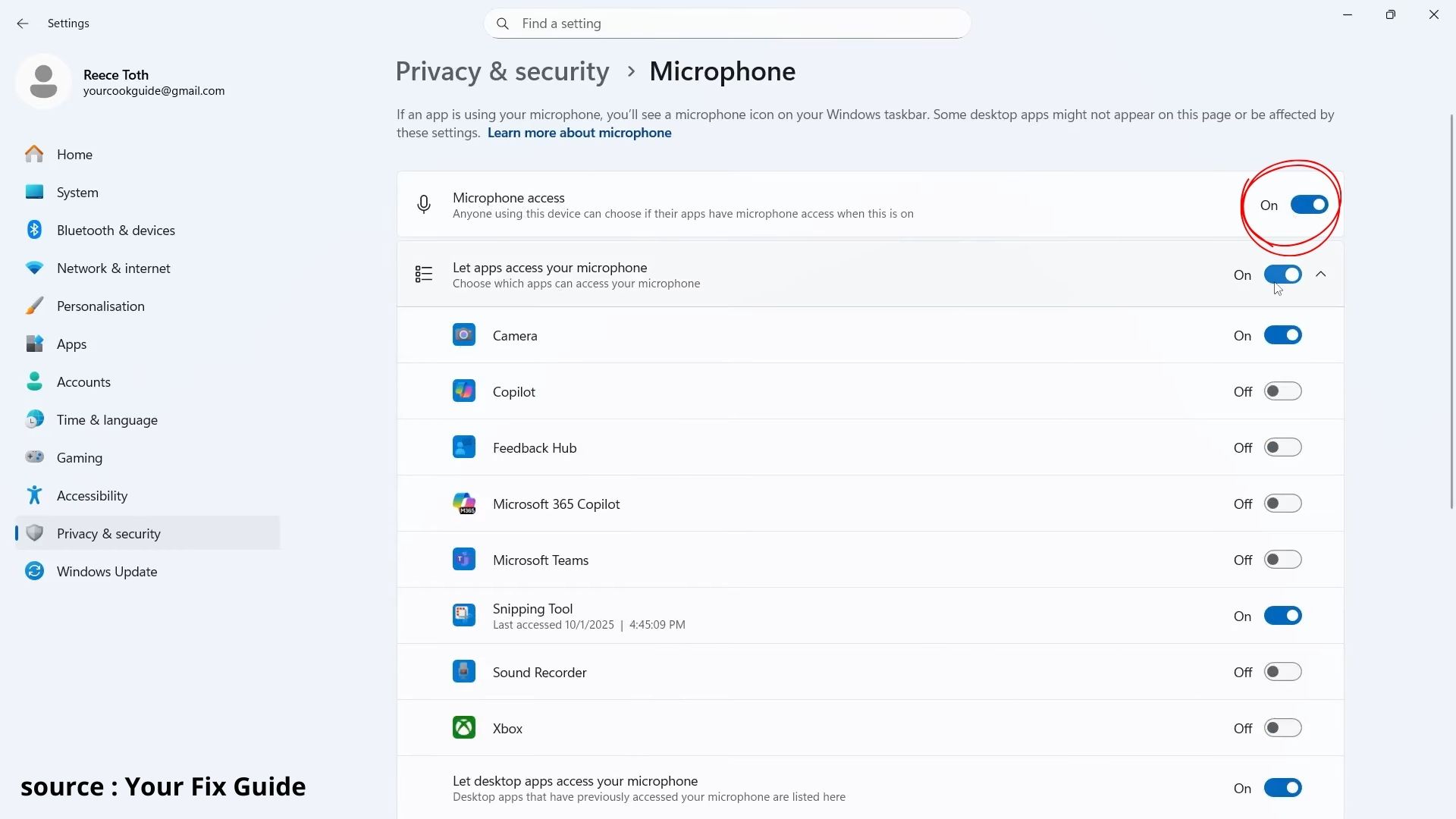Open Network & internet settings

pos(148,268)
